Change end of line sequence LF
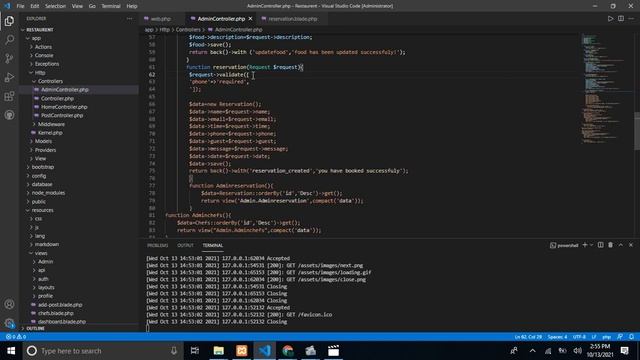Image resolution: width=640 pixels, height=360 pixels. [594, 337]
